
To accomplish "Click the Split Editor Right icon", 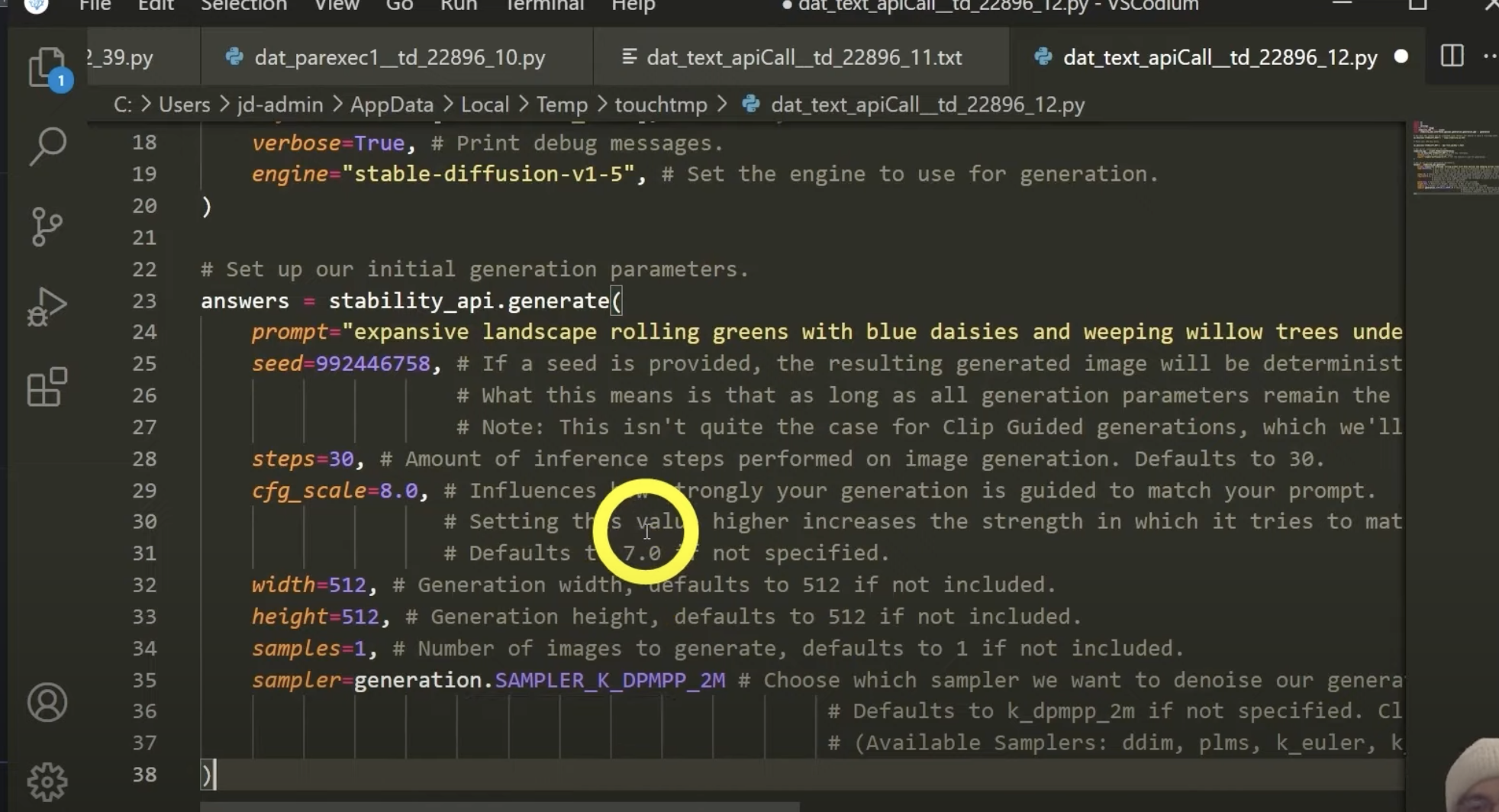I will point(1452,56).
